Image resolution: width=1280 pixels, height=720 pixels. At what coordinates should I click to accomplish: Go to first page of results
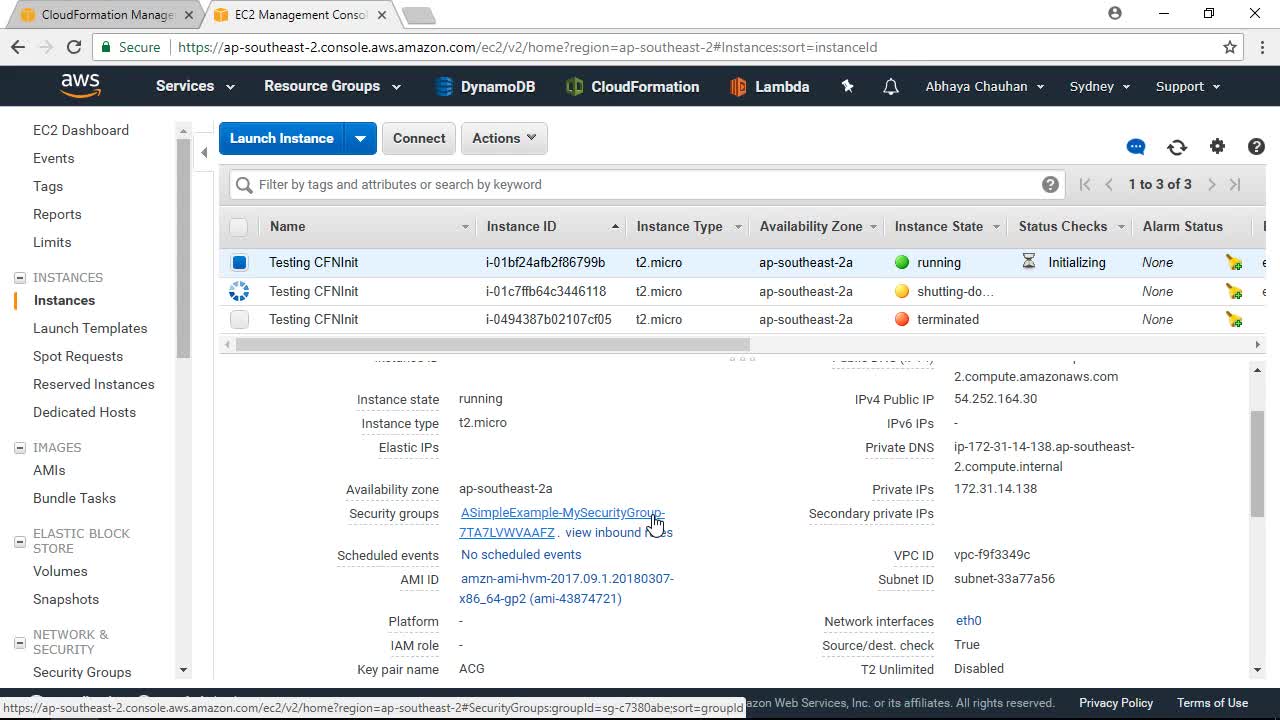tap(1085, 184)
